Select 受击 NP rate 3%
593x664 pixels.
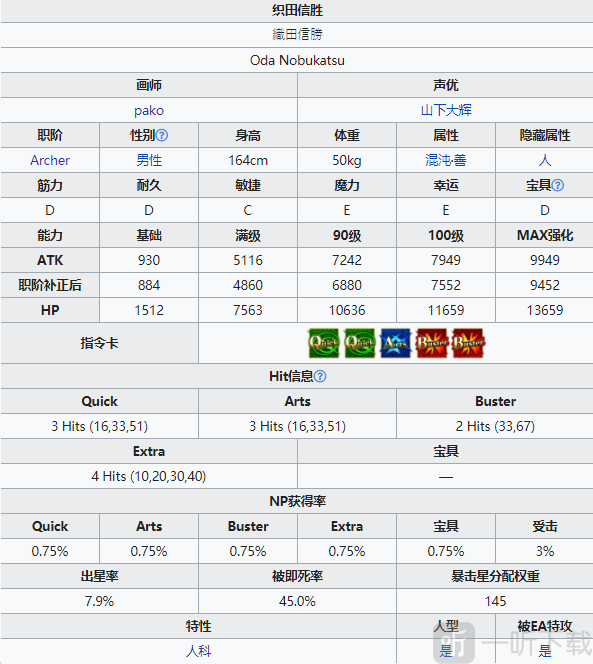click(545, 551)
